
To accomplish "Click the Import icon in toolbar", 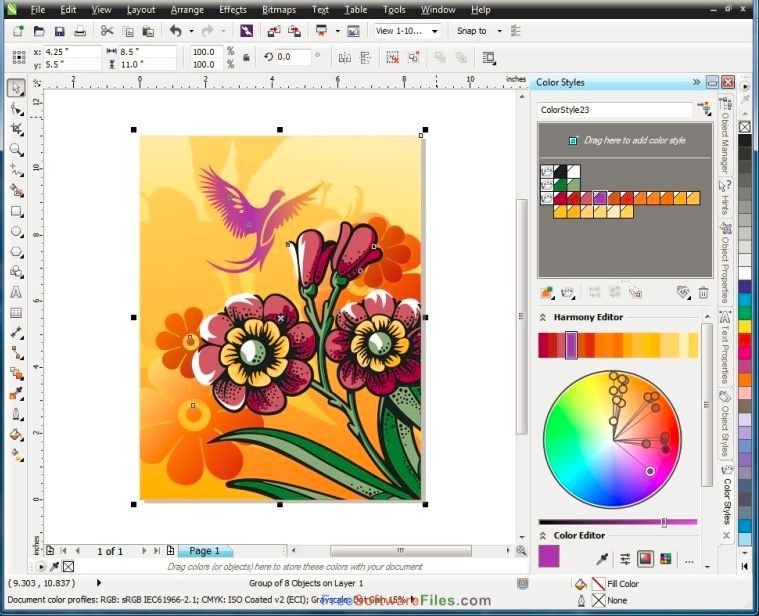I will pos(273,31).
